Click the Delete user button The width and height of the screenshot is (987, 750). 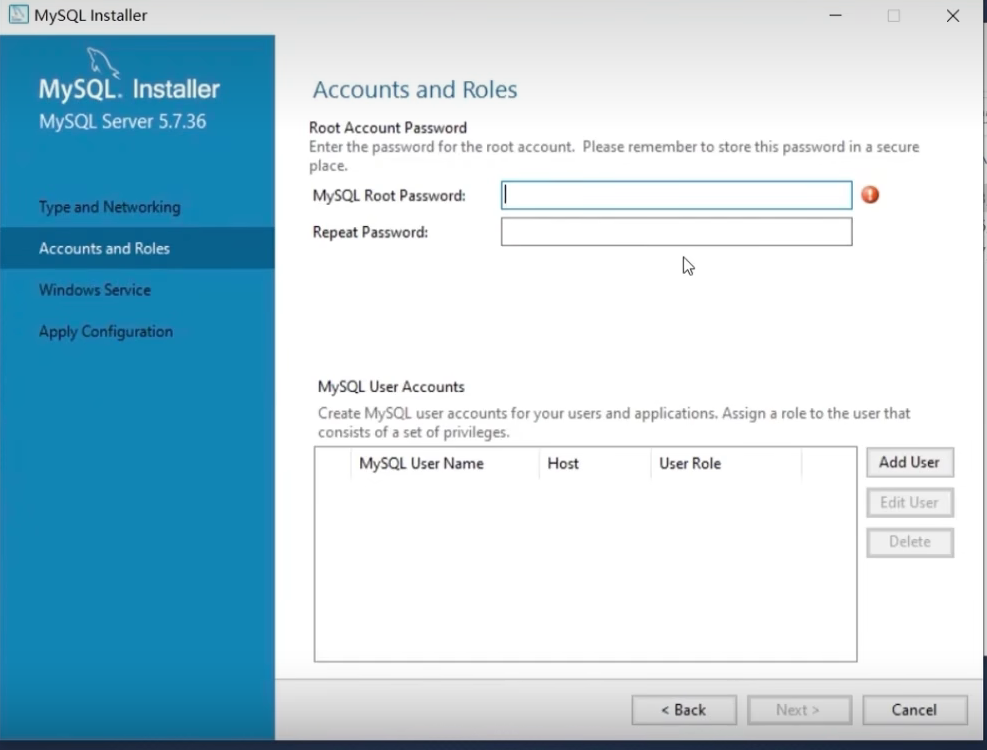pyautogui.click(x=910, y=542)
